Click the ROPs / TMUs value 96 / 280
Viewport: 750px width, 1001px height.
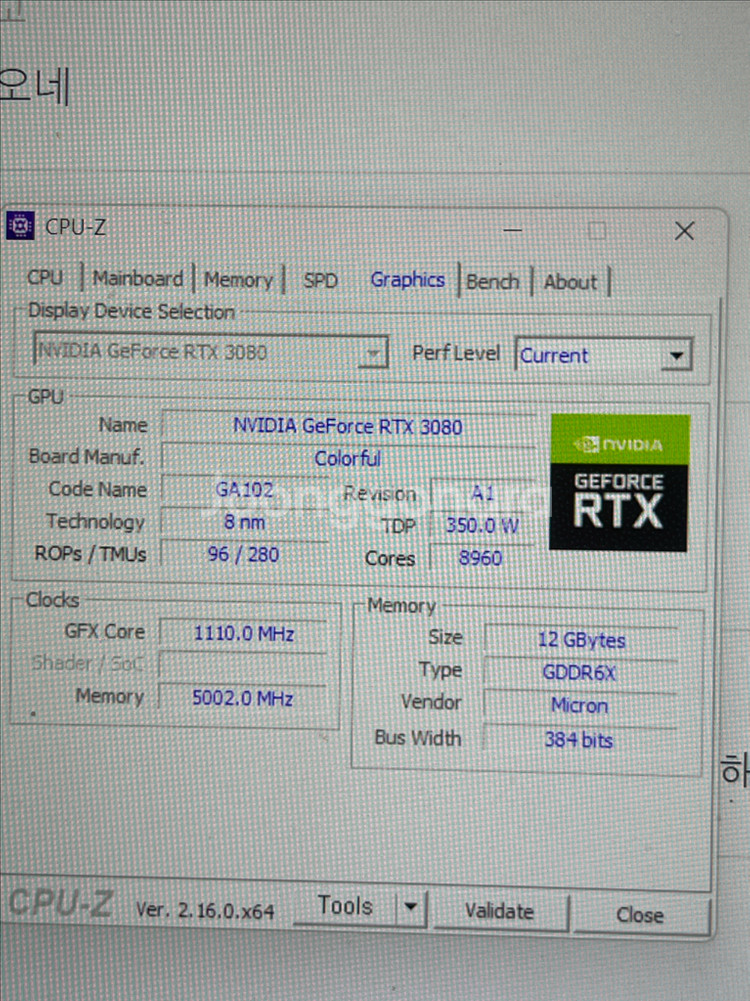point(243,554)
